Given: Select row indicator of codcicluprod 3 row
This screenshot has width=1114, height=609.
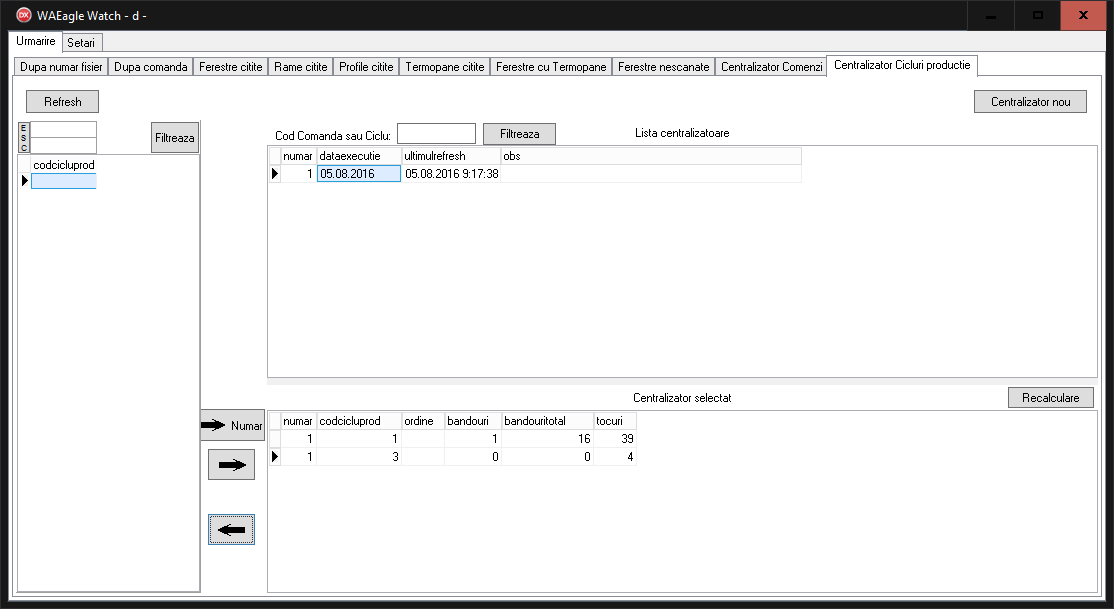Looking at the screenshot, I should tap(275, 456).
